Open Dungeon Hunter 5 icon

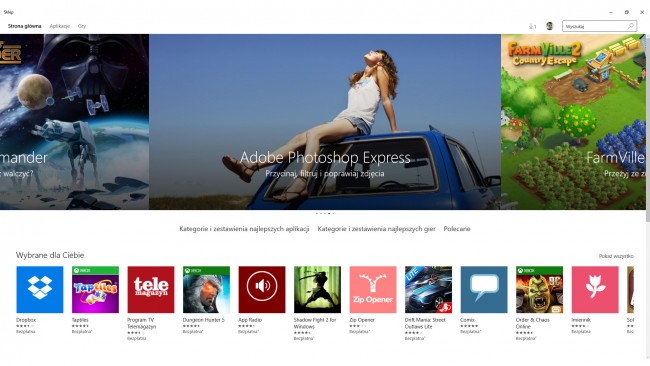(x=206, y=289)
